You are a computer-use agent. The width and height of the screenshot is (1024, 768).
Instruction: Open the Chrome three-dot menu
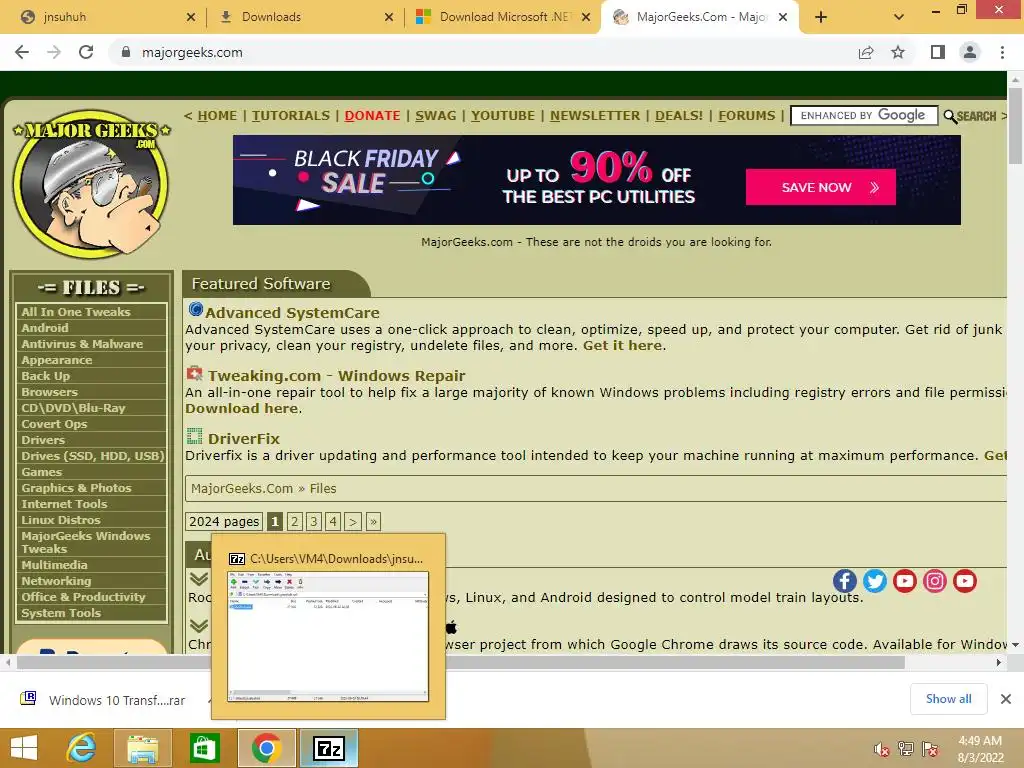(1002, 52)
